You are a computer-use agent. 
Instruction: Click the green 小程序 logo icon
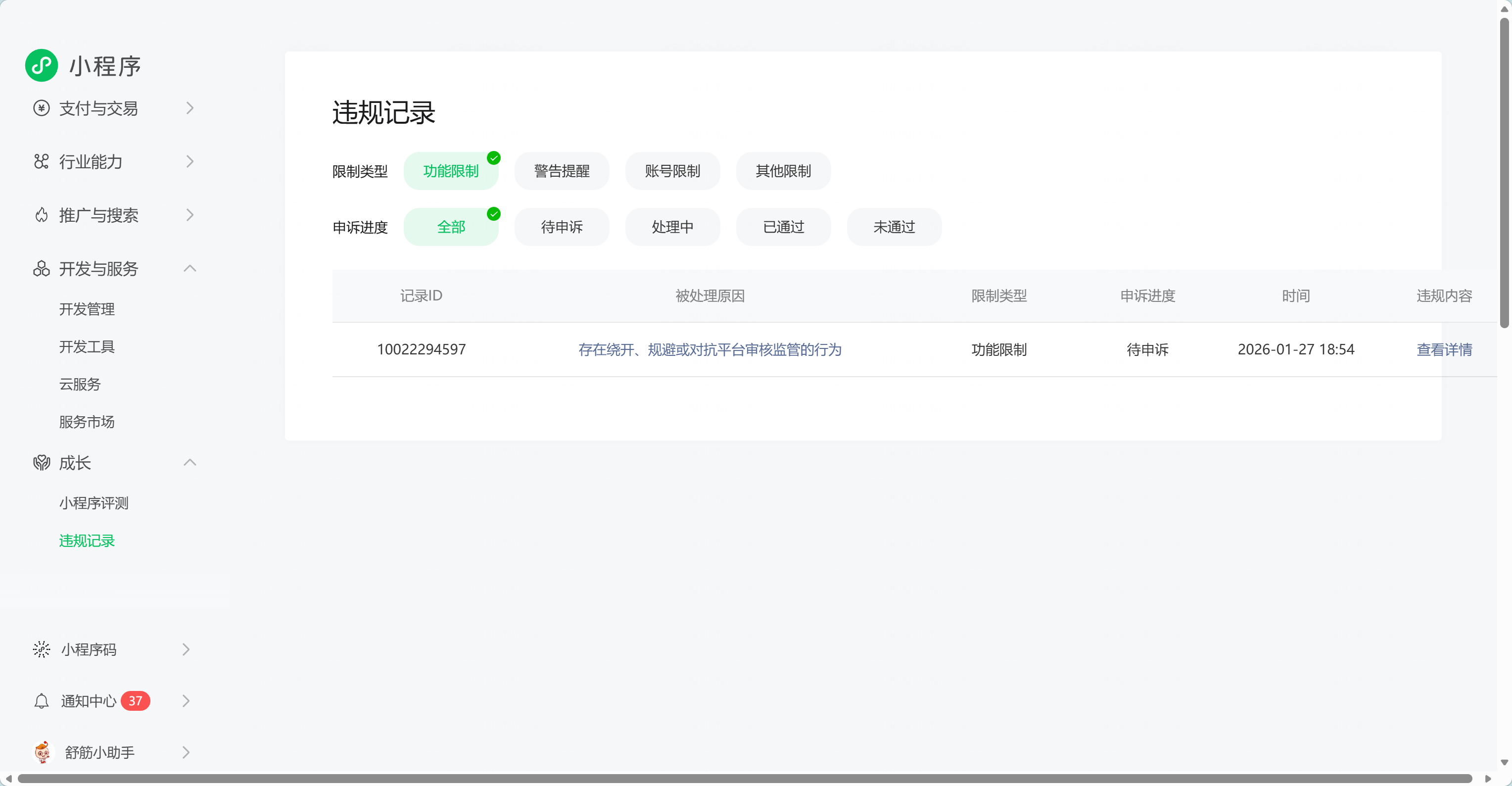coord(41,65)
